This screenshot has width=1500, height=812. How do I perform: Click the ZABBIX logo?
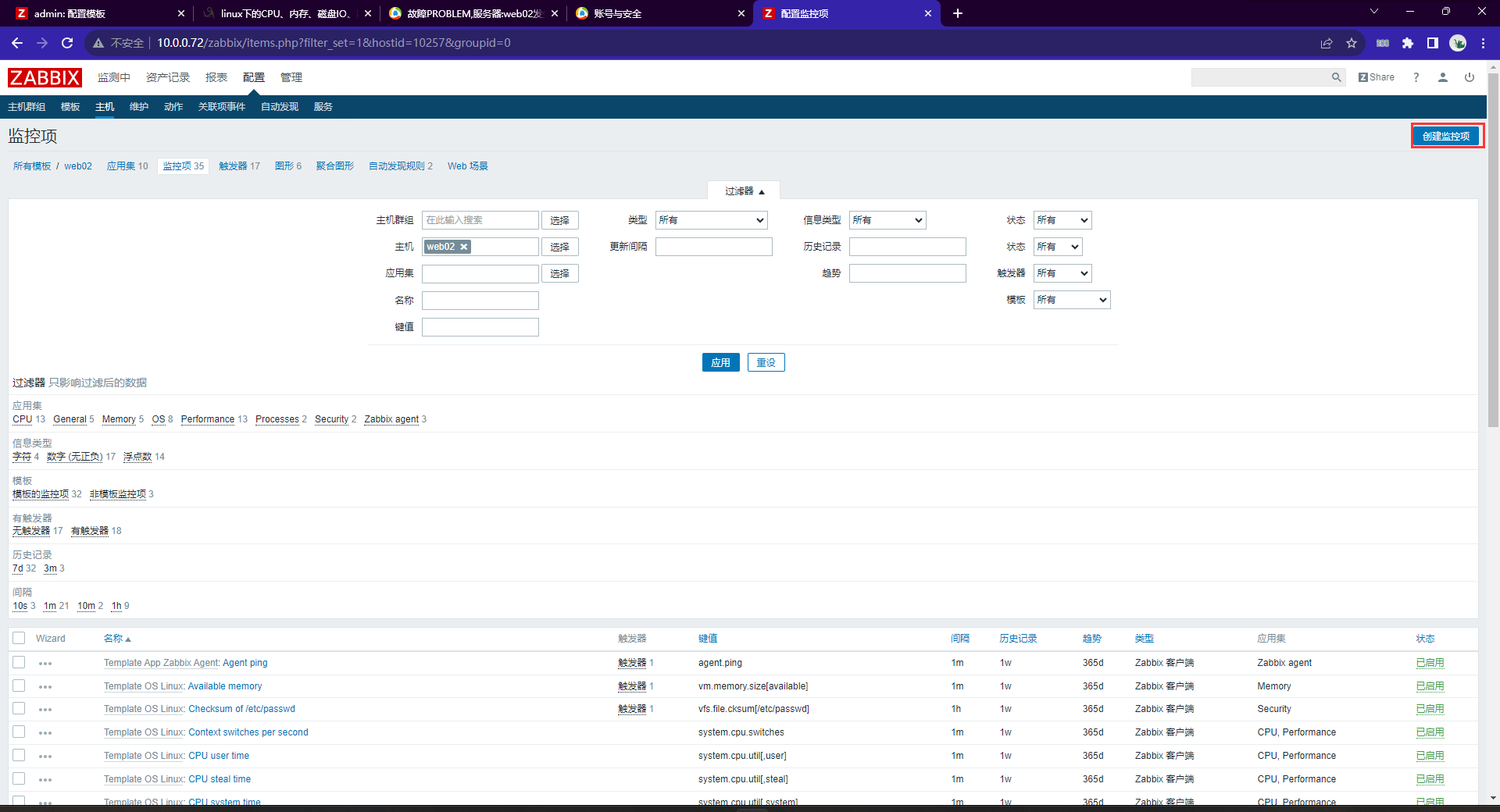45,77
